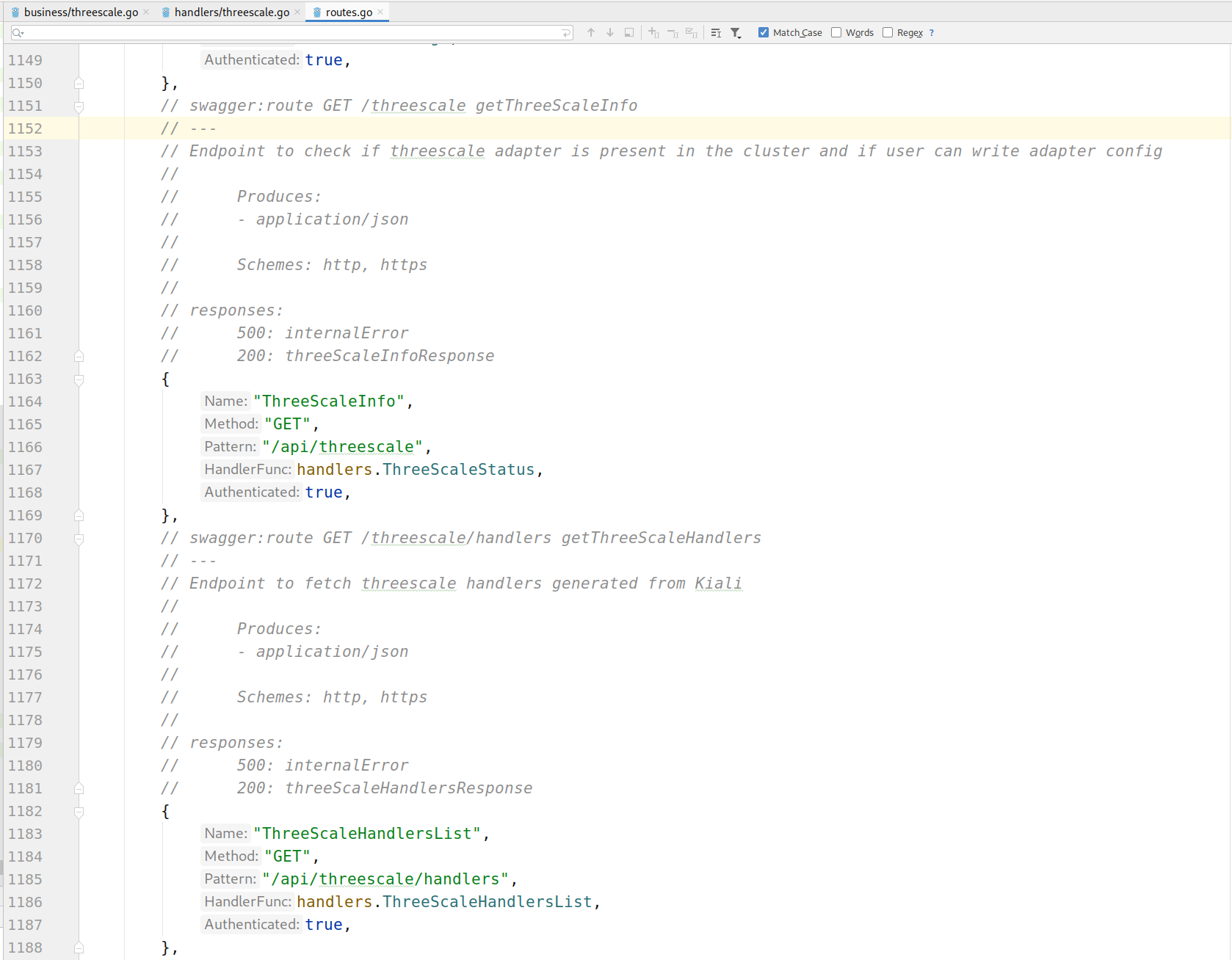Close the handlers/threescale.go tab
1232x960 pixels.
tap(297, 12)
